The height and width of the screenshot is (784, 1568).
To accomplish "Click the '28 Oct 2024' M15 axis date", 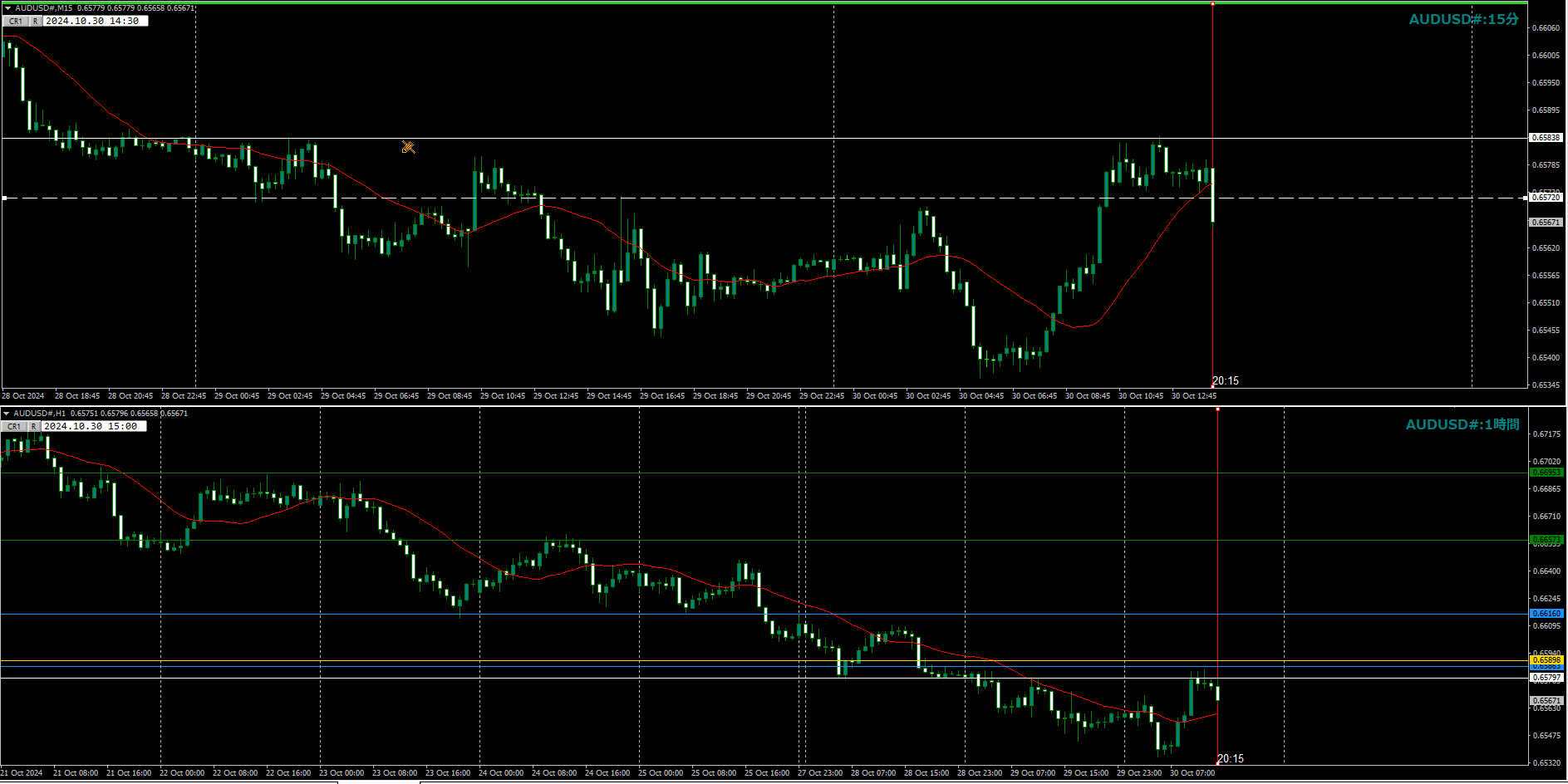I will 23,396.
